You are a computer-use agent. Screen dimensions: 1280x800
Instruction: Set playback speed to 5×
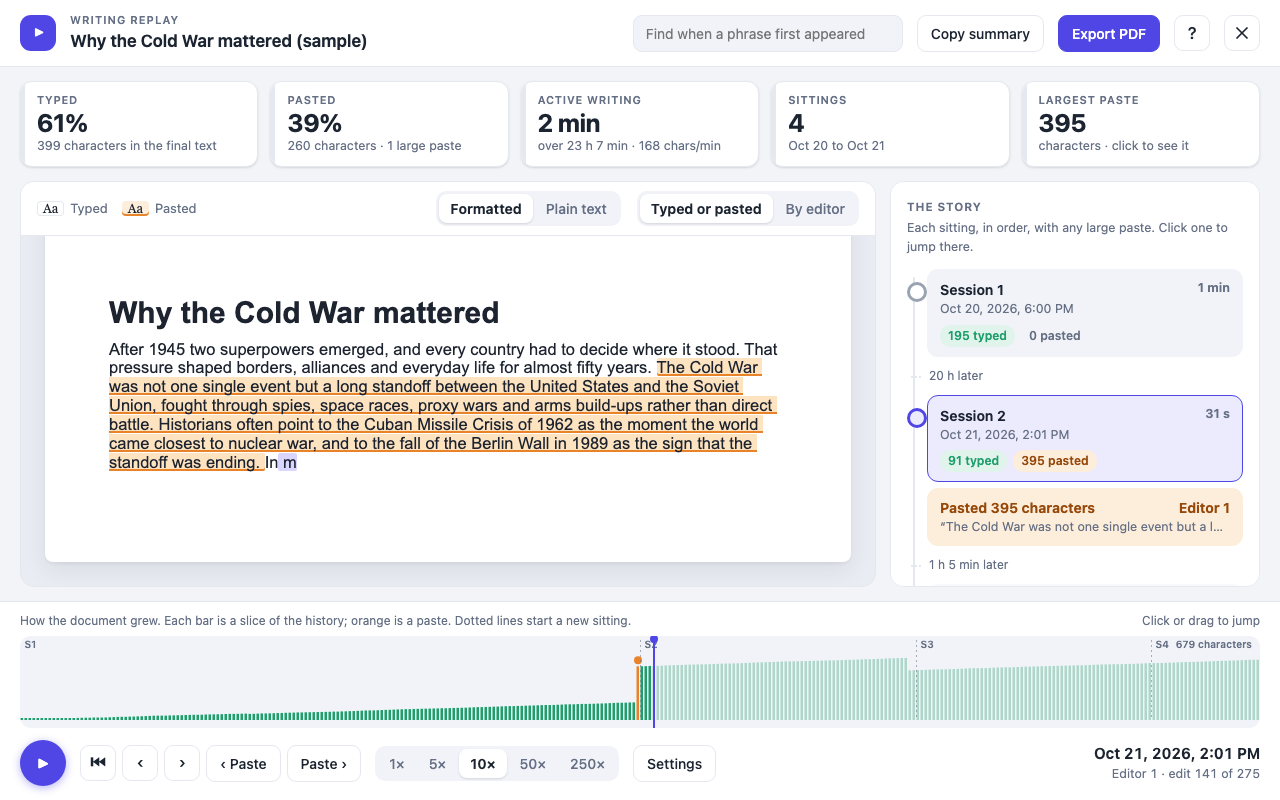tap(437, 764)
